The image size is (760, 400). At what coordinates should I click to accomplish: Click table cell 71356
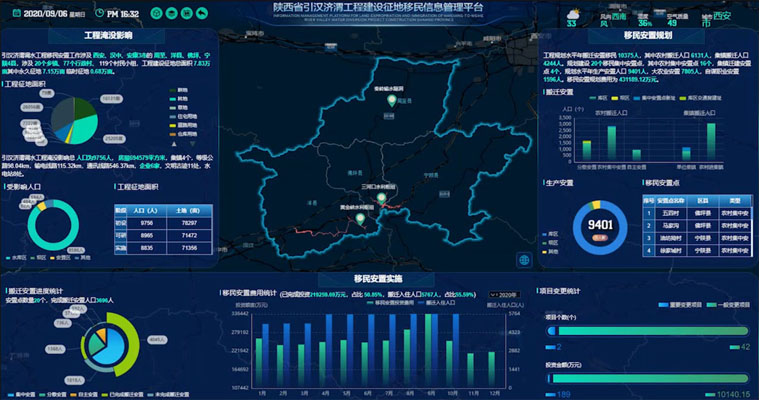point(189,248)
